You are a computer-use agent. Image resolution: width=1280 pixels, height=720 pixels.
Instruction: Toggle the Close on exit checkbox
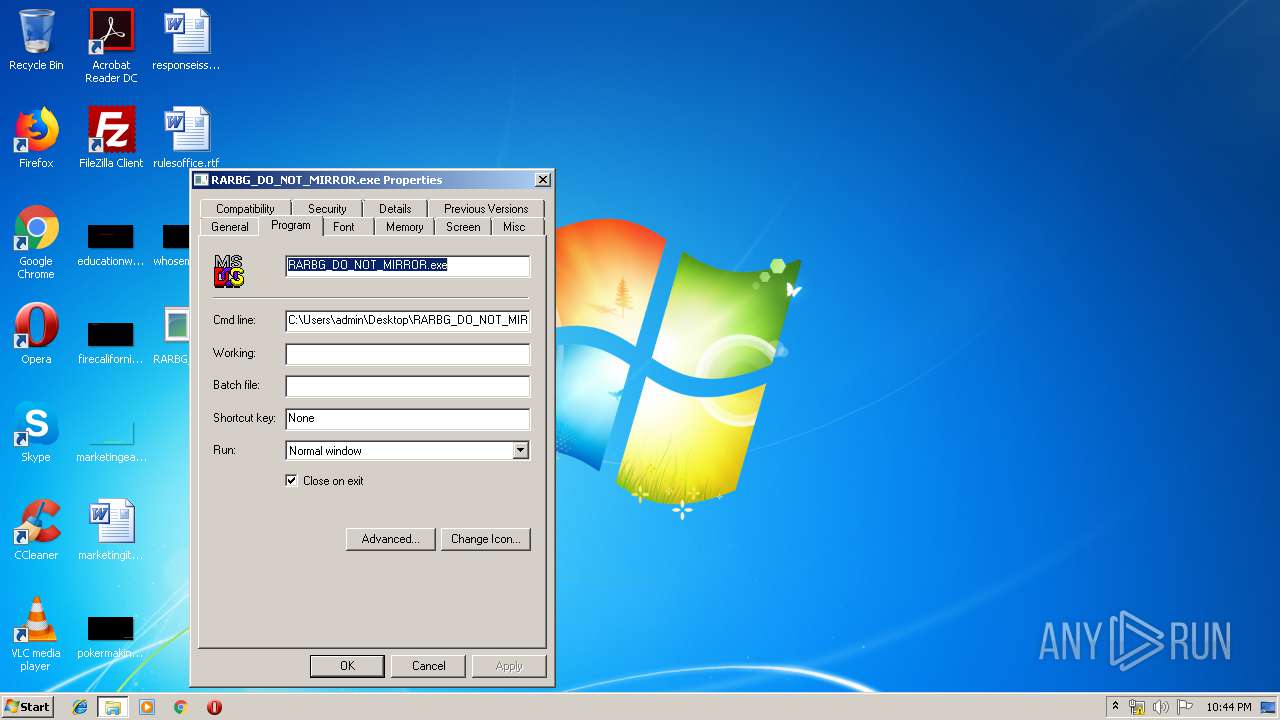(x=292, y=481)
